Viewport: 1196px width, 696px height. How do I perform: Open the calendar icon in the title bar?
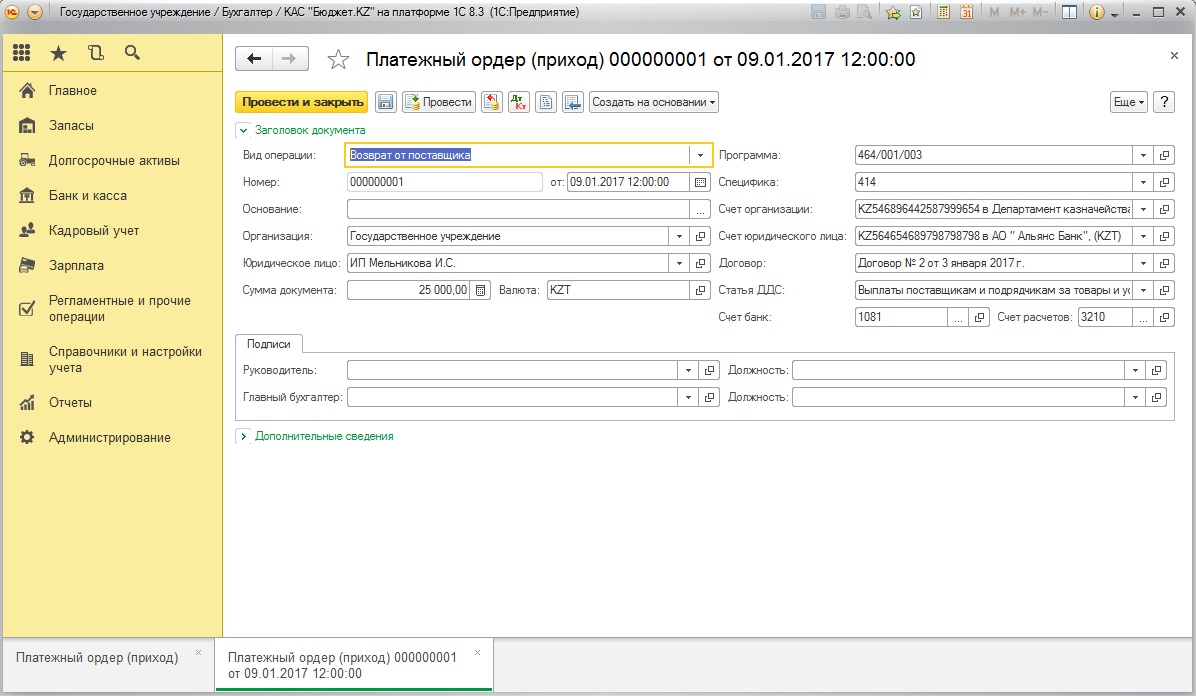[x=966, y=12]
